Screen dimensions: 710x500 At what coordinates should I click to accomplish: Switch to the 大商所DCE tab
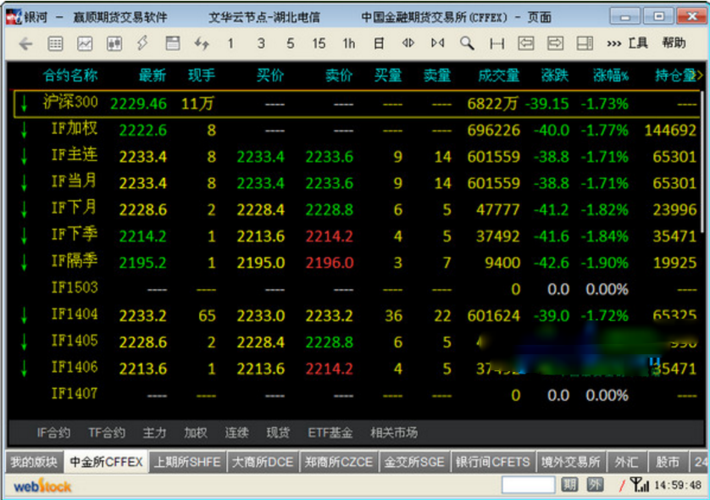(262, 462)
